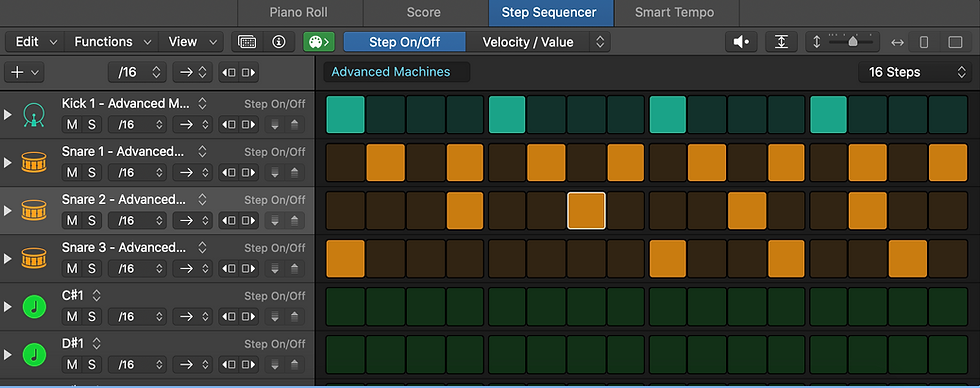Open the D#1 row playback direction selector
Screen dimensions: 980x388
pyautogui.click(x=192, y=364)
